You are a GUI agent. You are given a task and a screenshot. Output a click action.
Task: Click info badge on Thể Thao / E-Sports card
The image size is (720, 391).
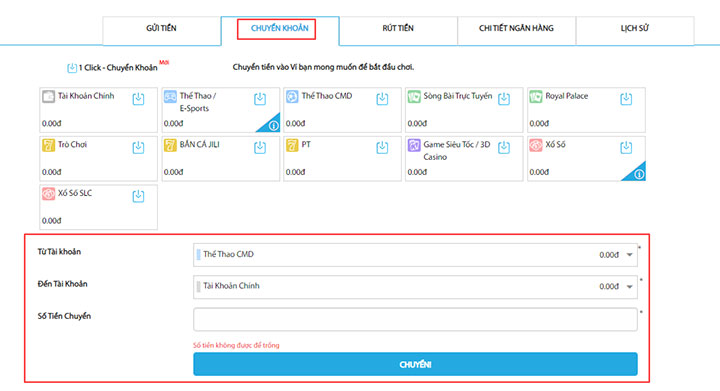pos(273,125)
